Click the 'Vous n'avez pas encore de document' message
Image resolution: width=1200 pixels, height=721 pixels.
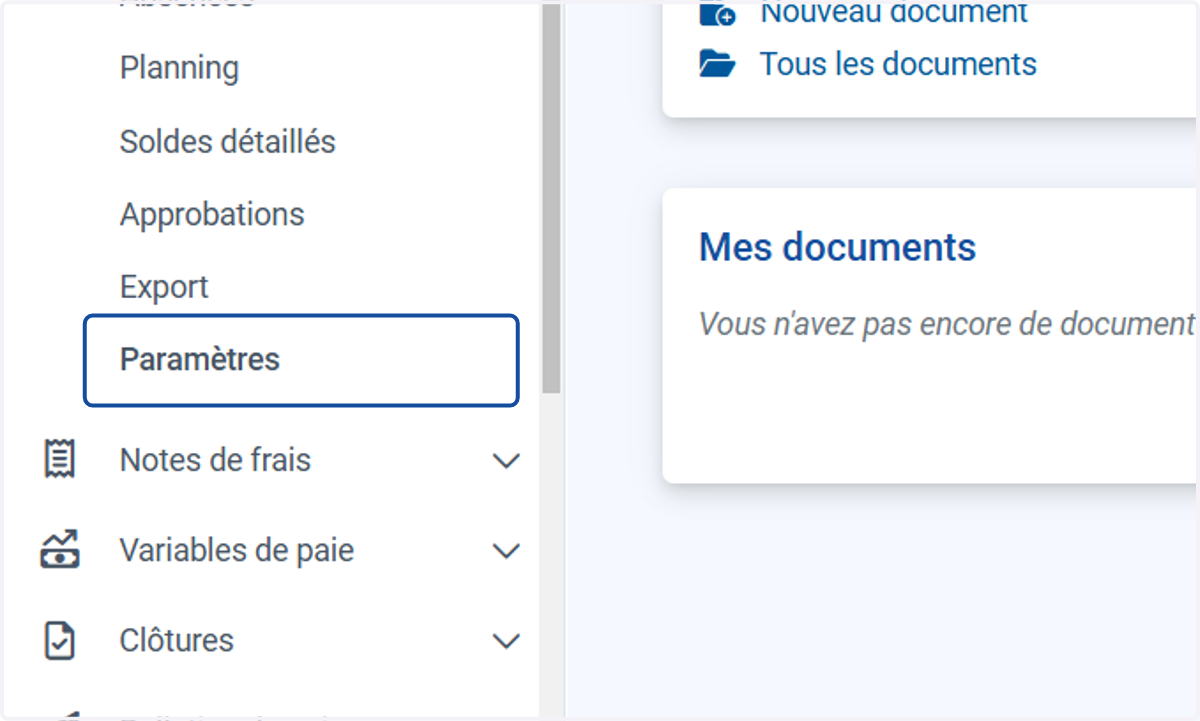point(947,324)
